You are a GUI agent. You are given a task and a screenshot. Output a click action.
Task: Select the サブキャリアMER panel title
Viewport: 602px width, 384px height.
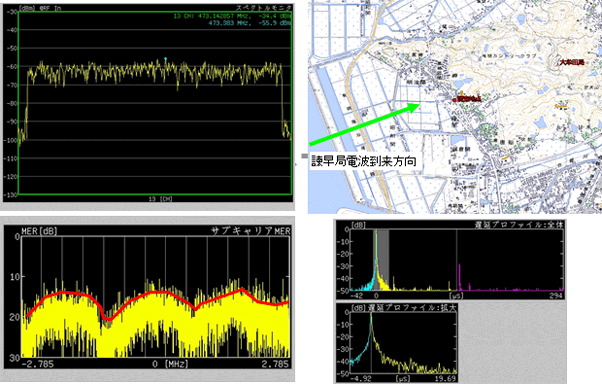click(x=250, y=230)
